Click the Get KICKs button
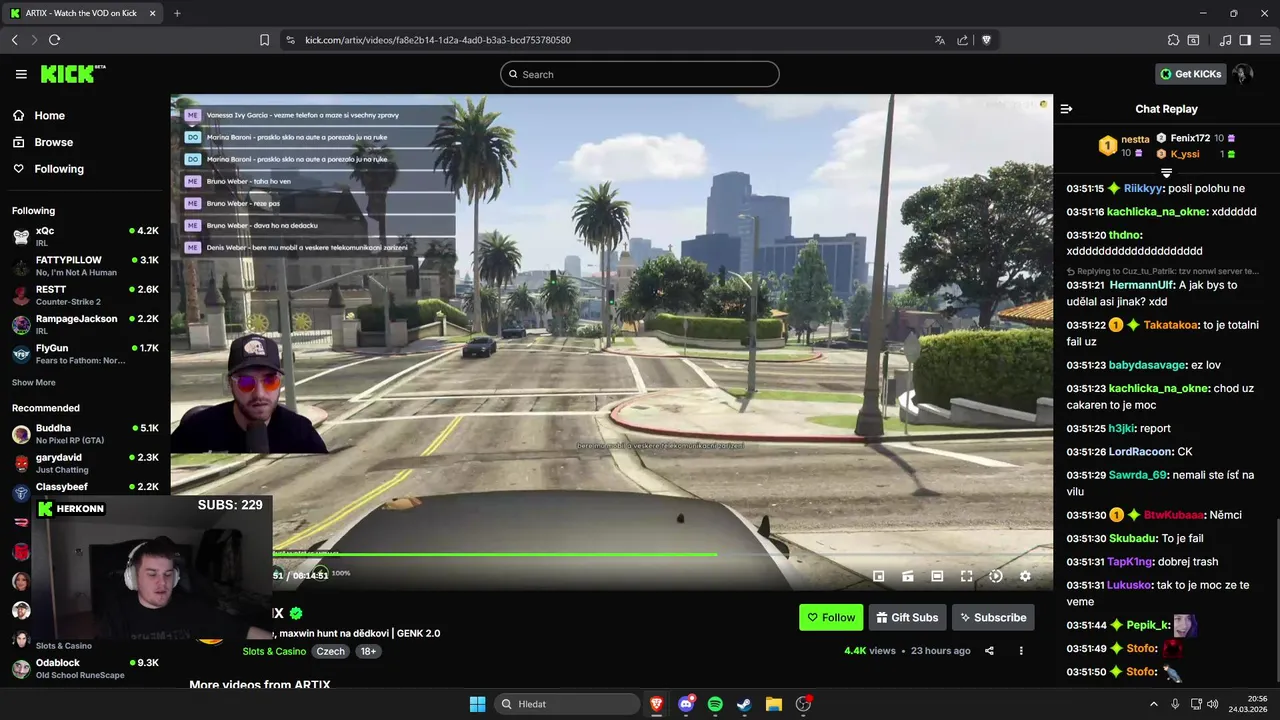This screenshot has width=1280, height=720. pos(1190,74)
